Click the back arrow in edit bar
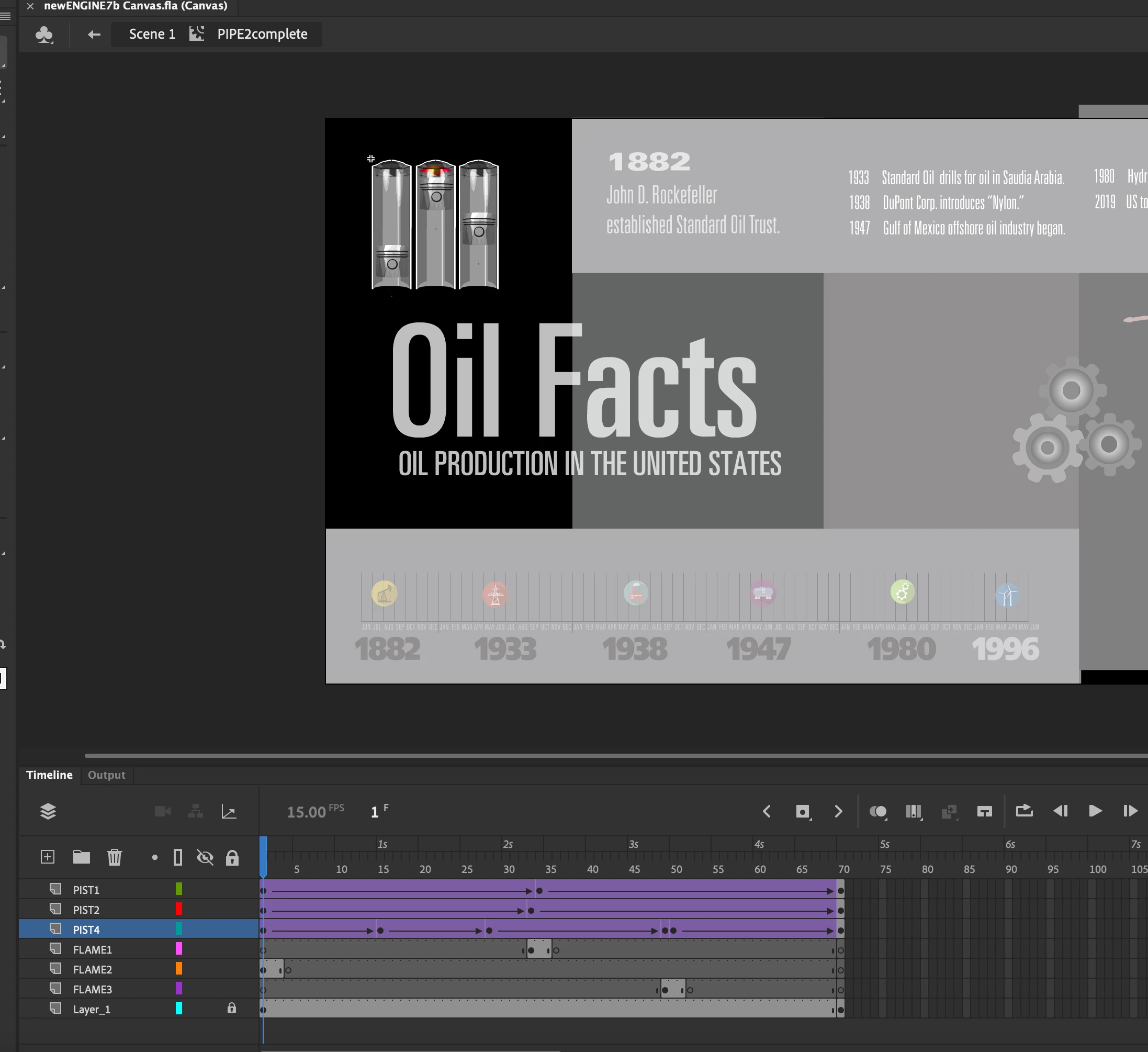 (x=94, y=35)
